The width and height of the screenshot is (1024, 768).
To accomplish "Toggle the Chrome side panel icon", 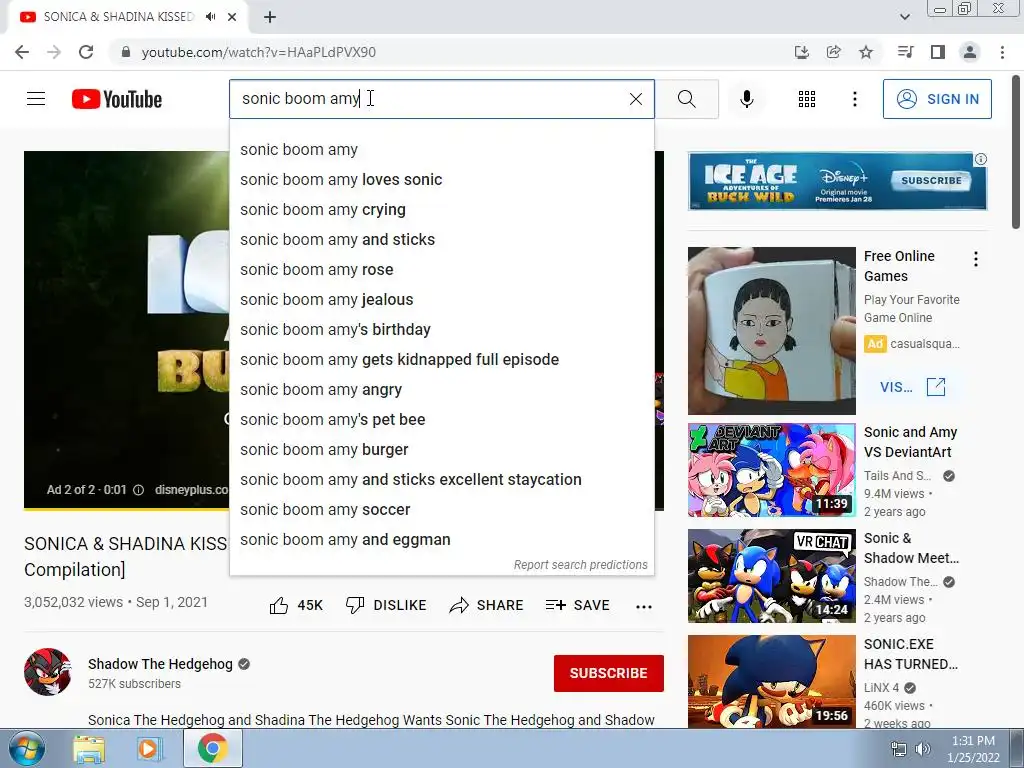I will [x=937, y=52].
